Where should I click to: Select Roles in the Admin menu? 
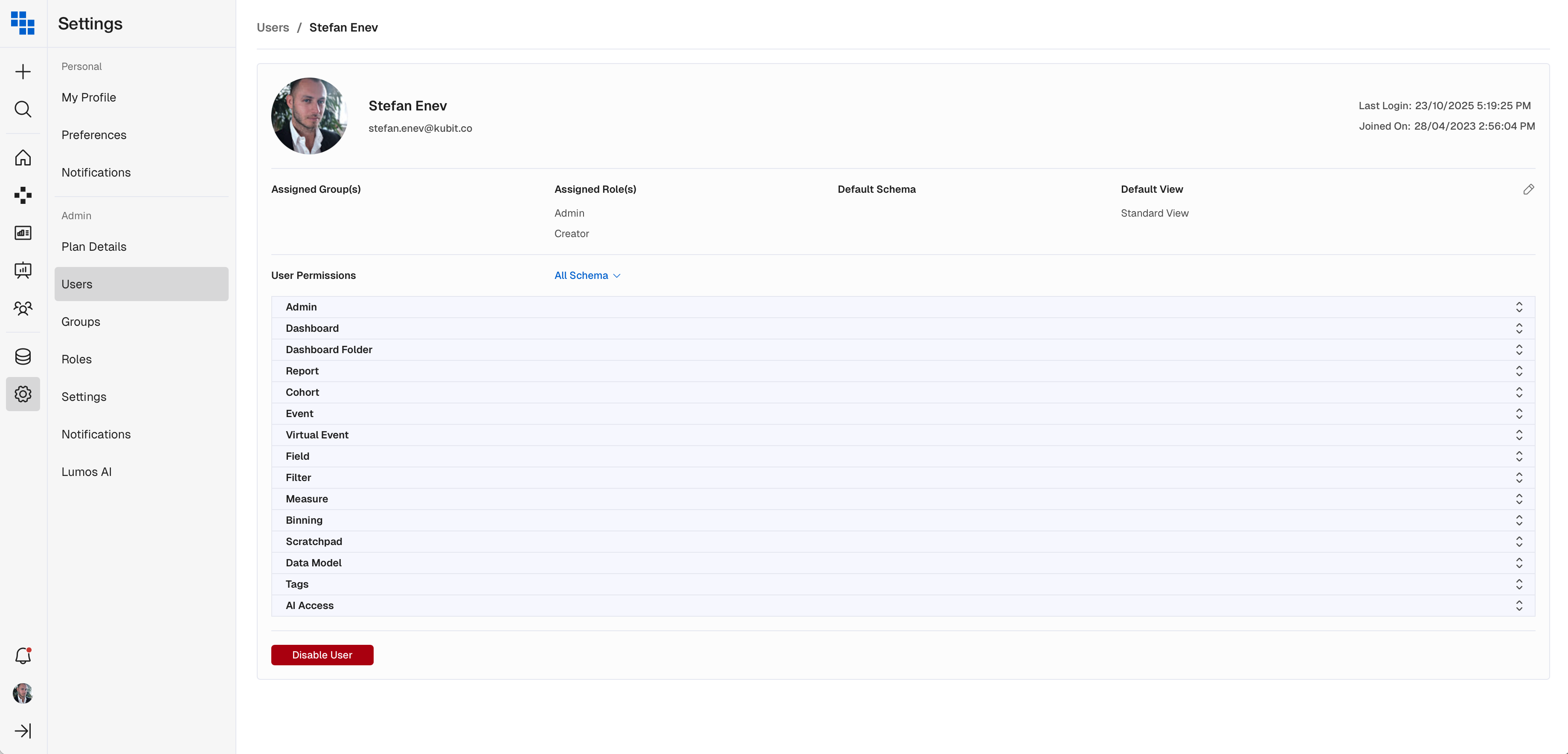[77, 360]
